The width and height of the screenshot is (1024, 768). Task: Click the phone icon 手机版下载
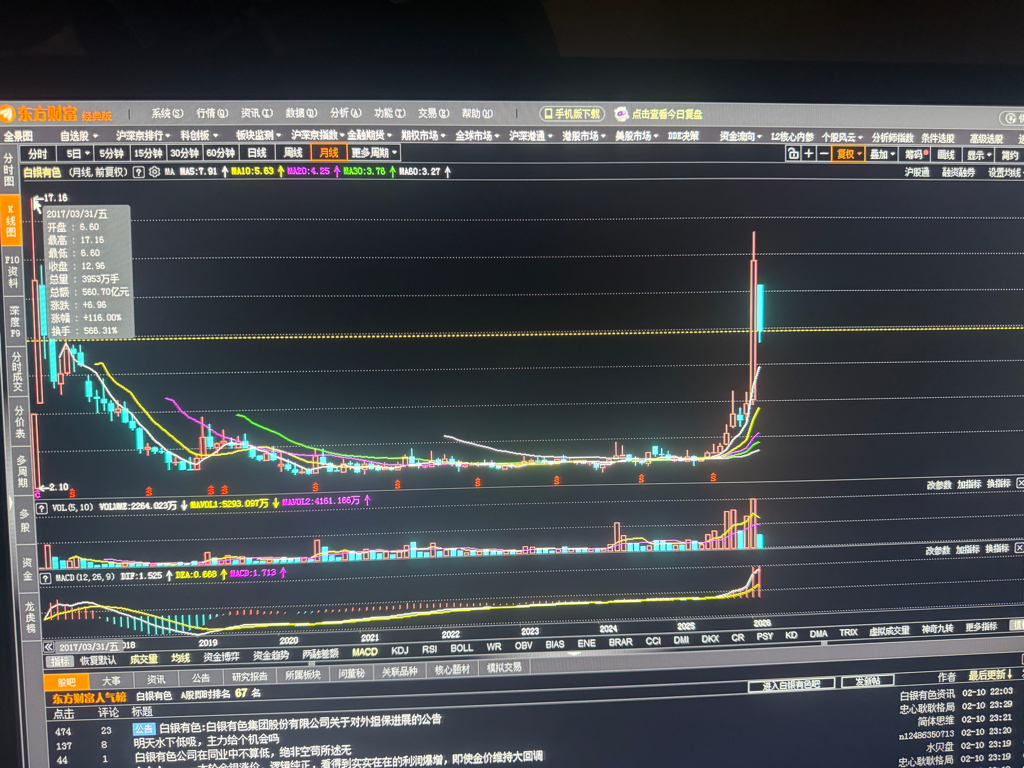[x=549, y=114]
